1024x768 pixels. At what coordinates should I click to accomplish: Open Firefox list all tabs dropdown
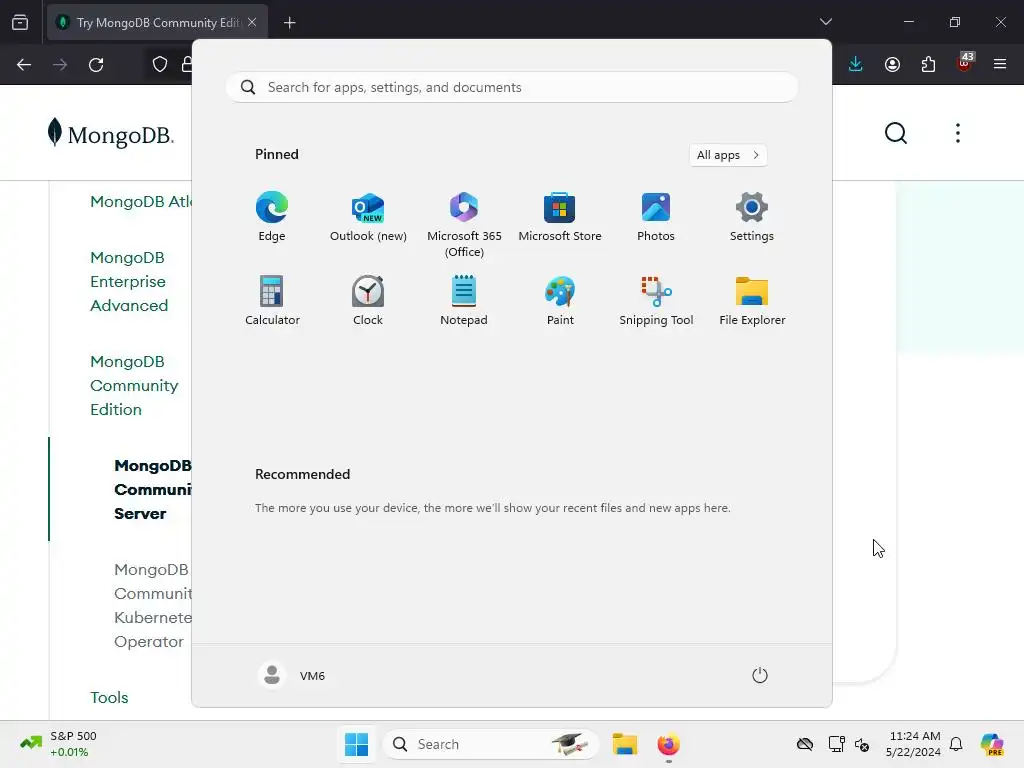[825, 22]
